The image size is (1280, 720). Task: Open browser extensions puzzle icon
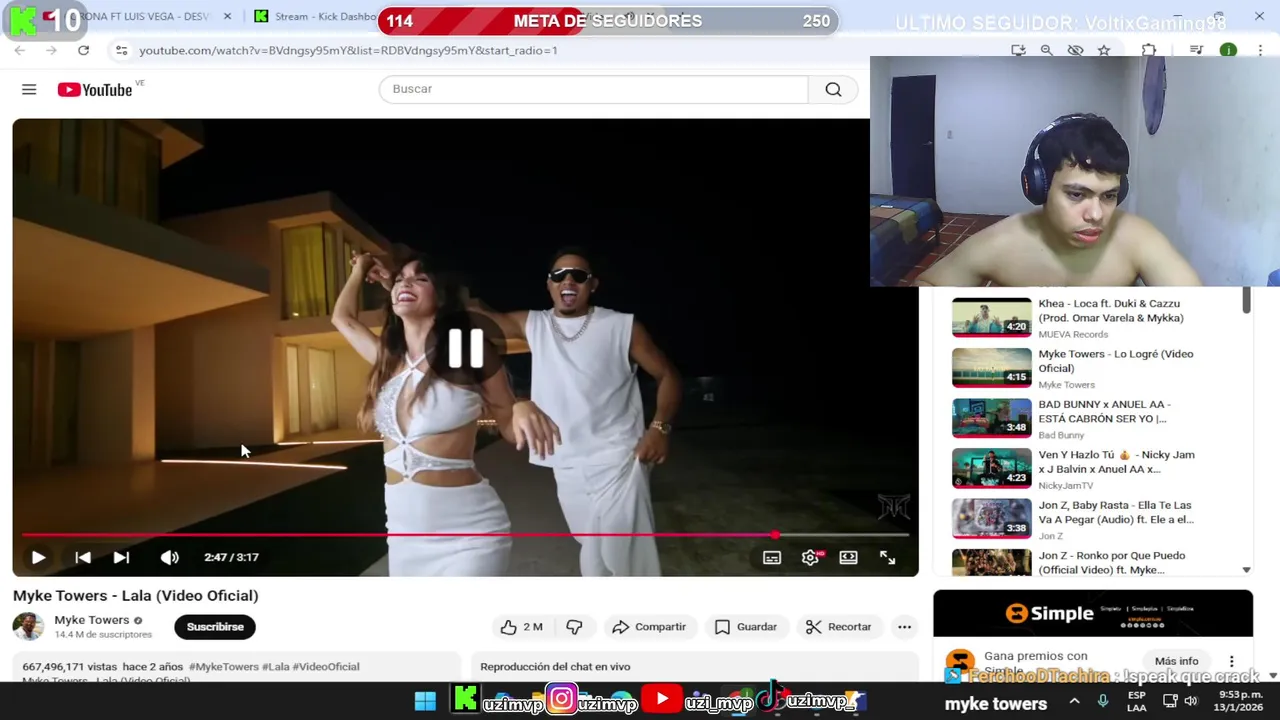point(1149,50)
